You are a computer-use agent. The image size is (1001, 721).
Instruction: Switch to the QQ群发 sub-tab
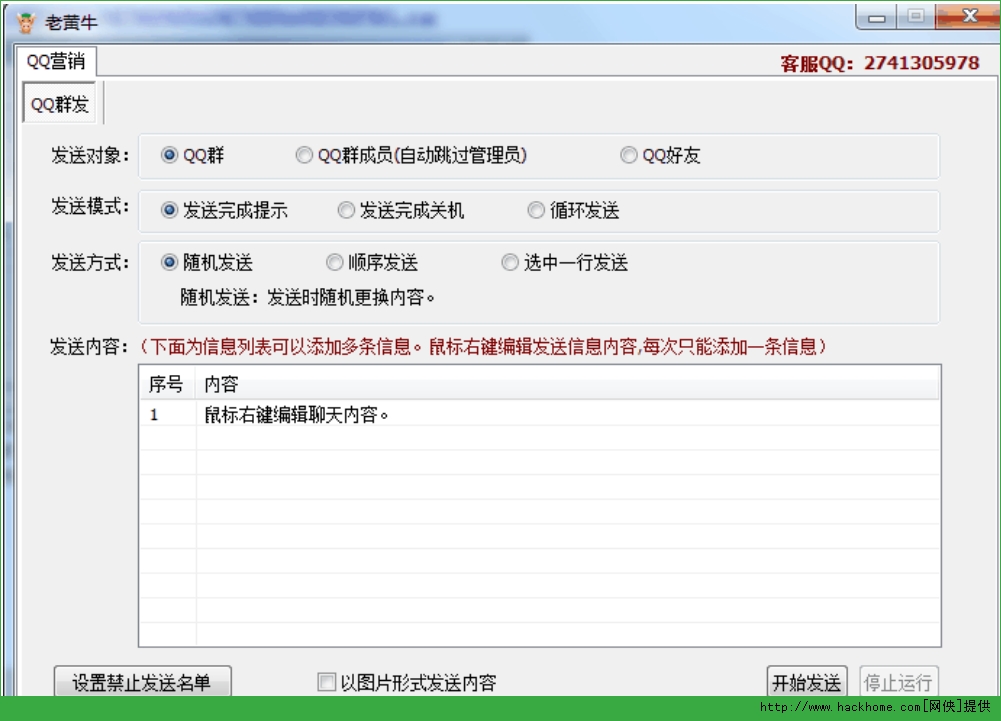point(60,103)
